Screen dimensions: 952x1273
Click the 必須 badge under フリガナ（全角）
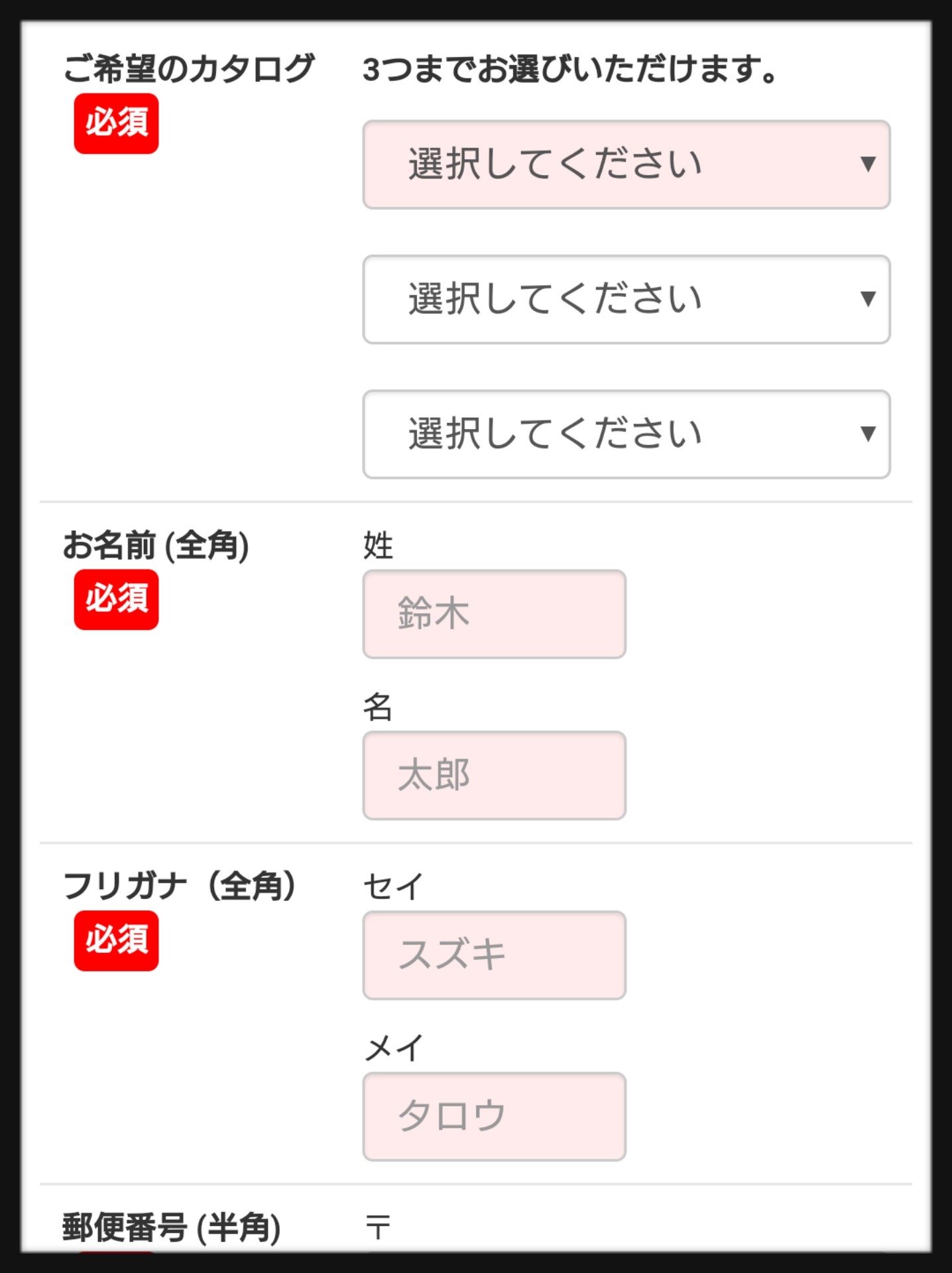click(116, 940)
